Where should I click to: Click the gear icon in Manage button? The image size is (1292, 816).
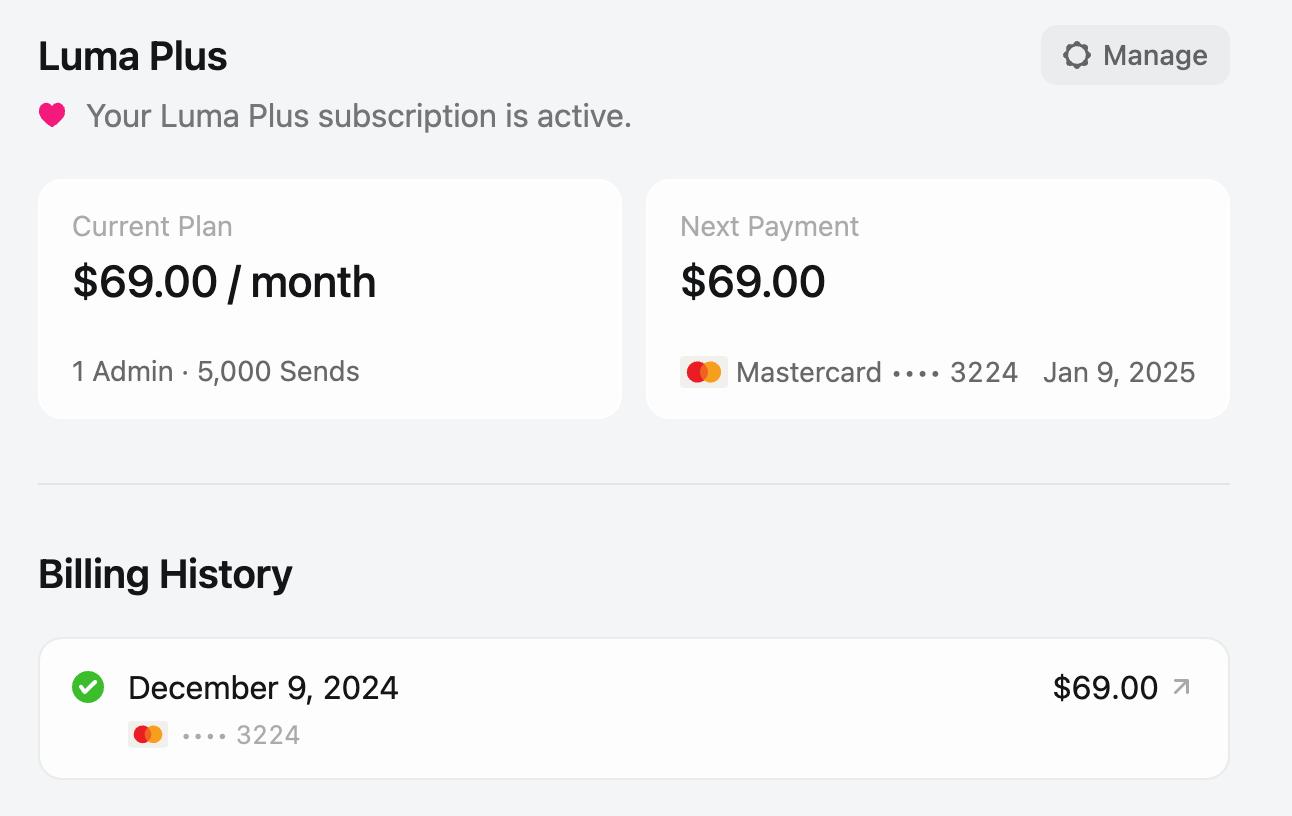click(1076, 55)
